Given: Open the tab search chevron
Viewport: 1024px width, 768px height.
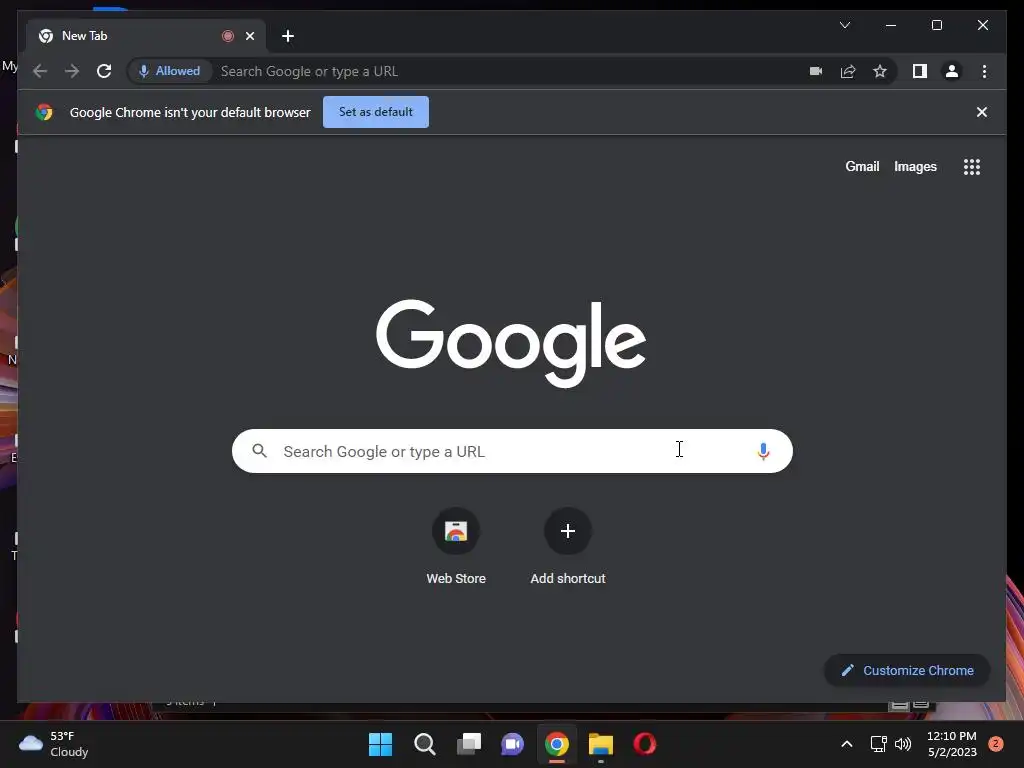Looking at the screenshot, I should 844,25.
